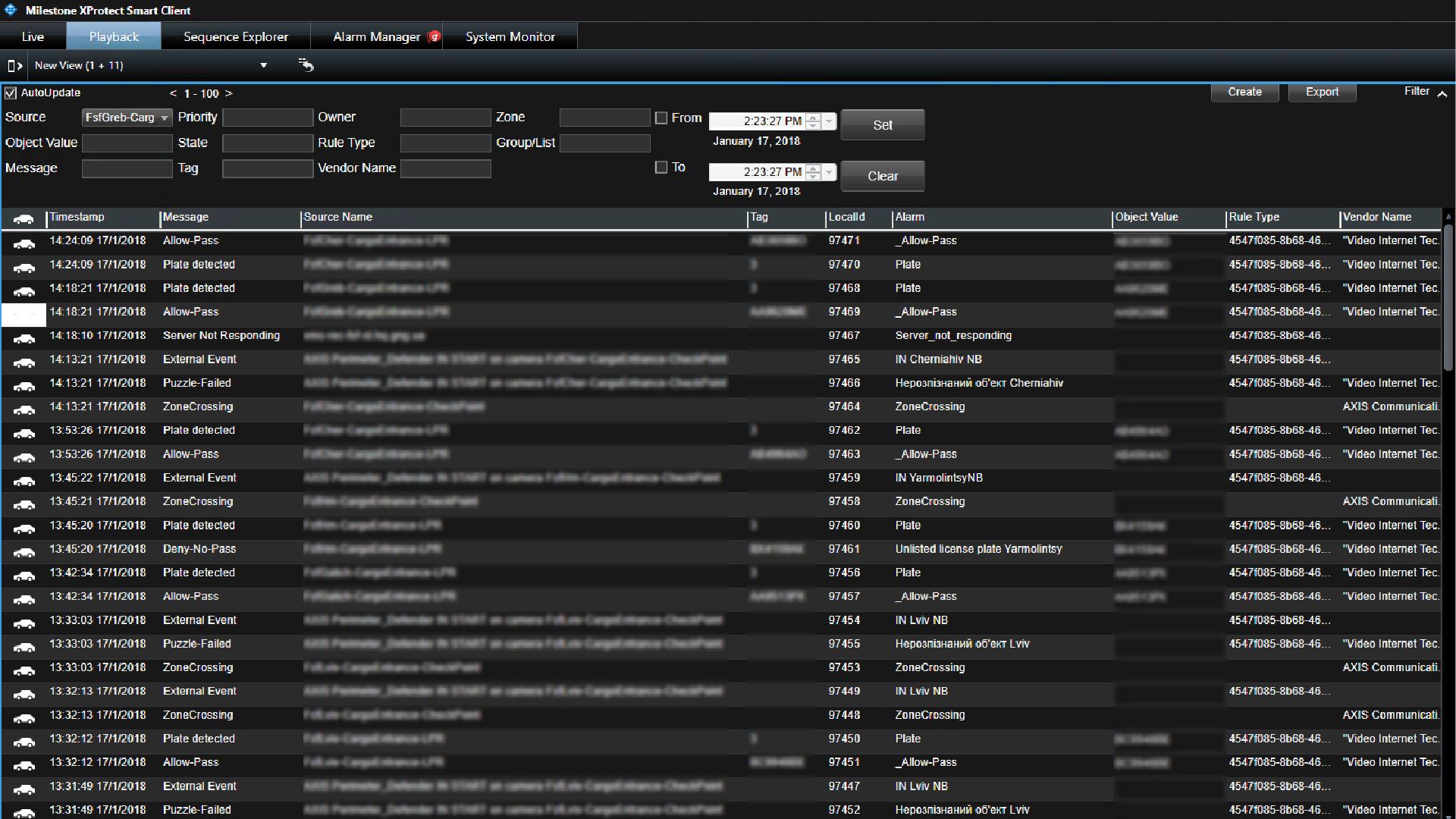Click car icon for LocalId 97457 row

point(24,599)
